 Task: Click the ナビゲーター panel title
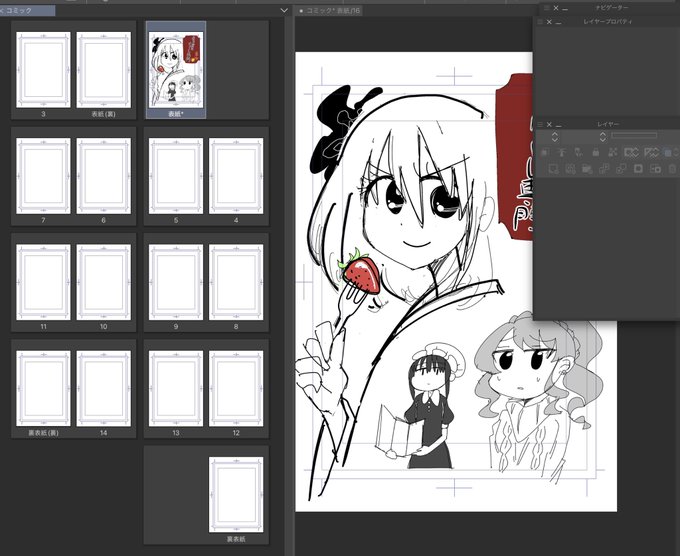tap(612, 8)
